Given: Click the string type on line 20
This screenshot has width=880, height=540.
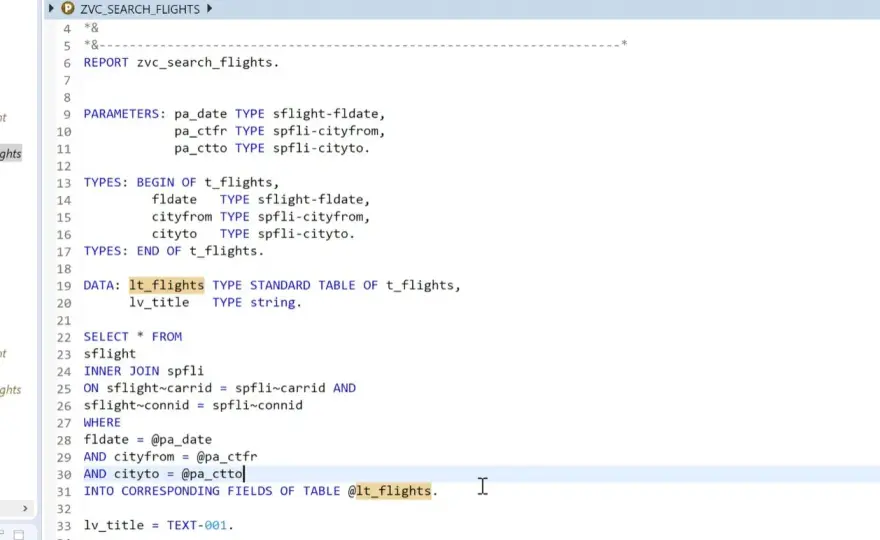Looking at the screenshot, I should click(272, 303).
